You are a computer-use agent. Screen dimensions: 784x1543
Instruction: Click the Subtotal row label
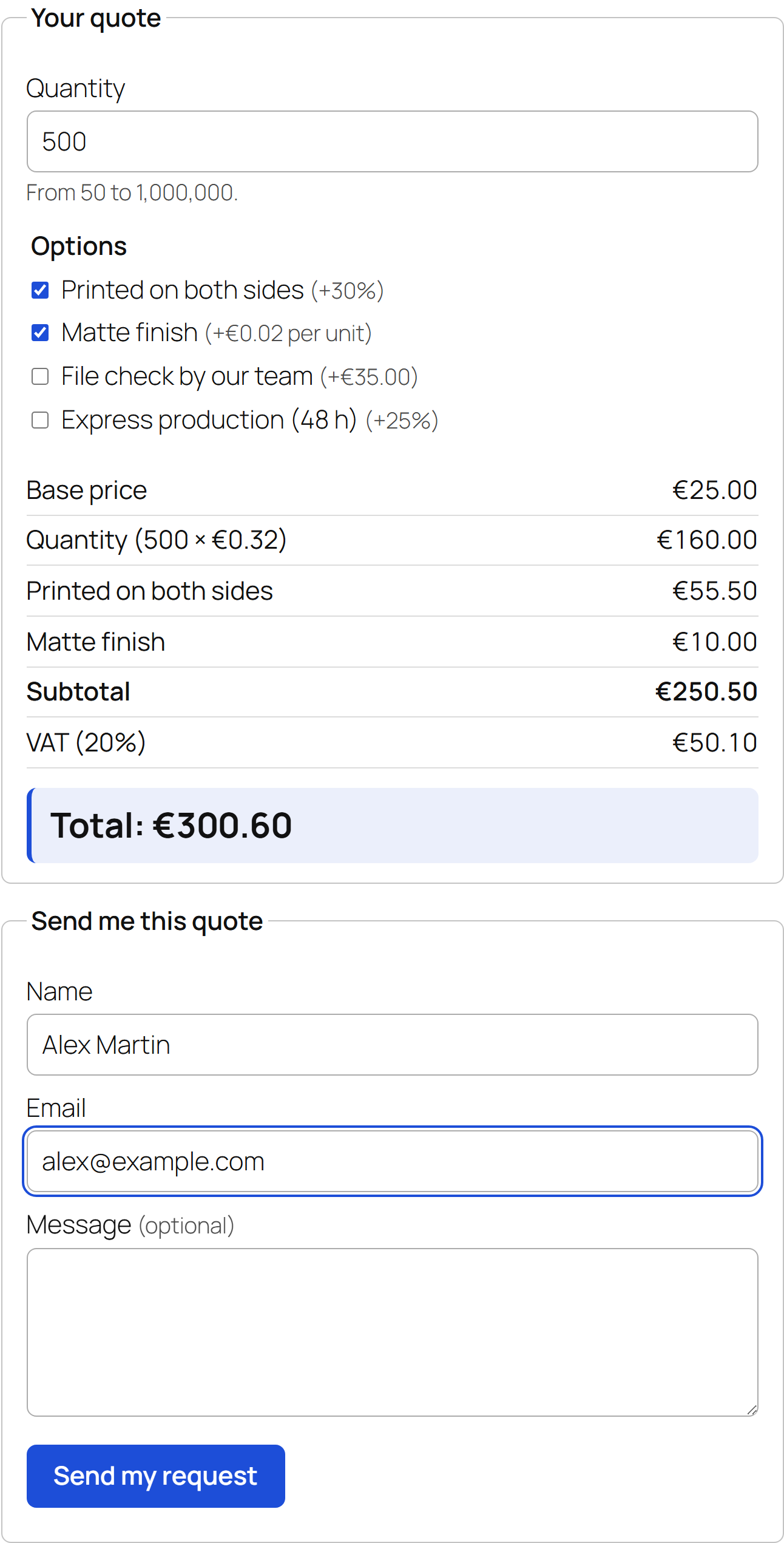click(x=78, y=692)
